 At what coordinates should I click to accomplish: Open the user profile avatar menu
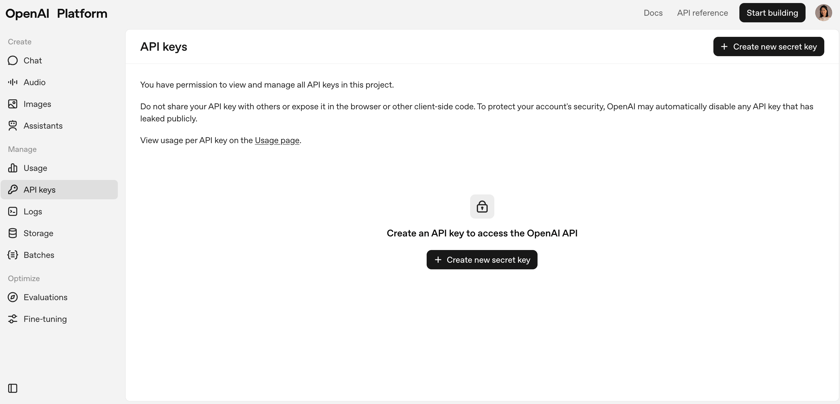point(823,13)
